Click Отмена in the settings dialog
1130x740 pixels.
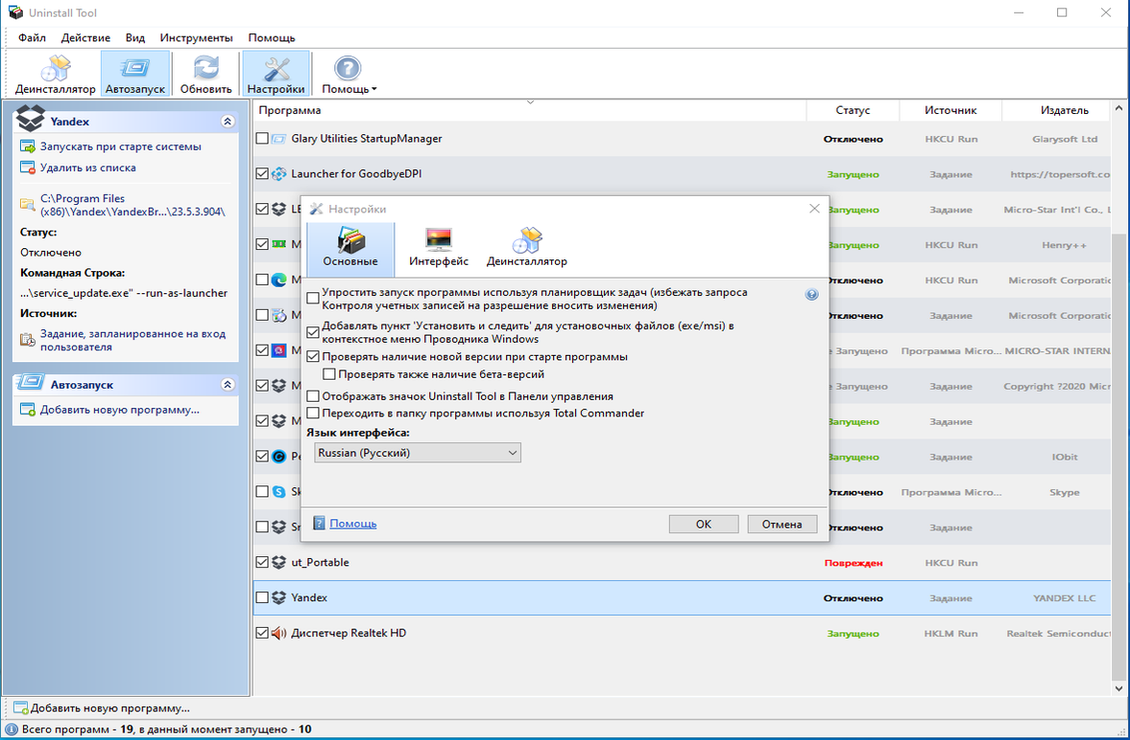782,524
